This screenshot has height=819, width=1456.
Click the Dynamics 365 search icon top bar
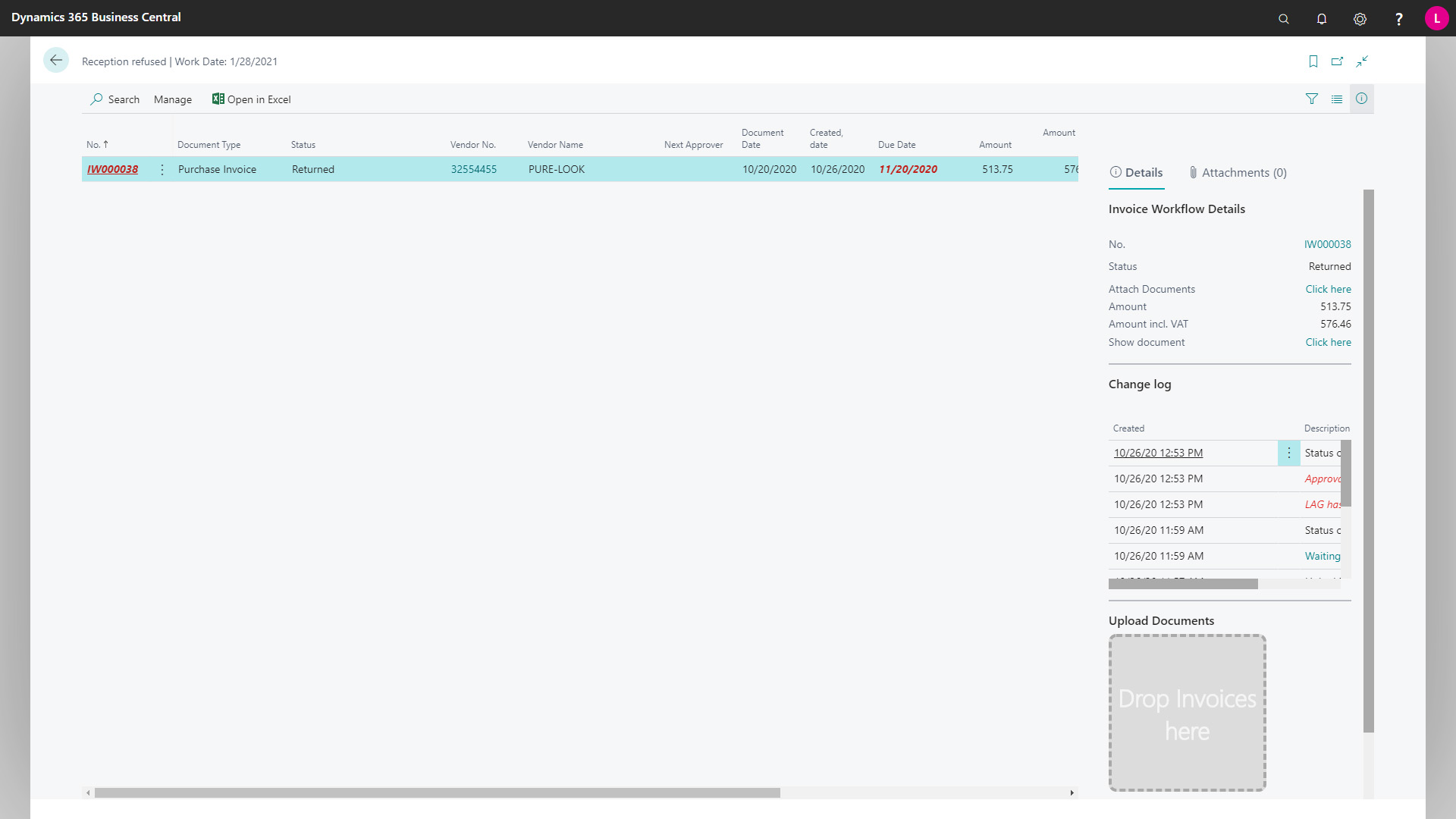[1284, 18]
